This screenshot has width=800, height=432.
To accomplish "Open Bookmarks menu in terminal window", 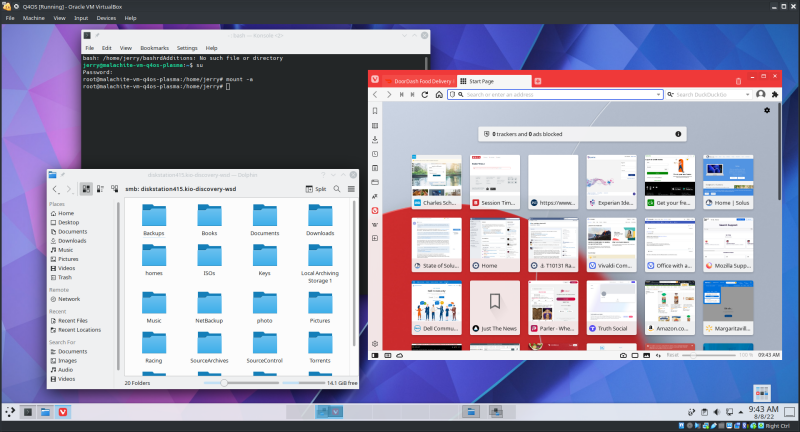I will 154,48.
